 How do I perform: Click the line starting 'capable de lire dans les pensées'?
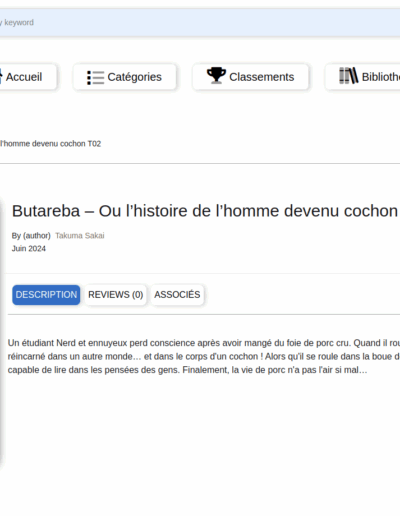point(187,370)
